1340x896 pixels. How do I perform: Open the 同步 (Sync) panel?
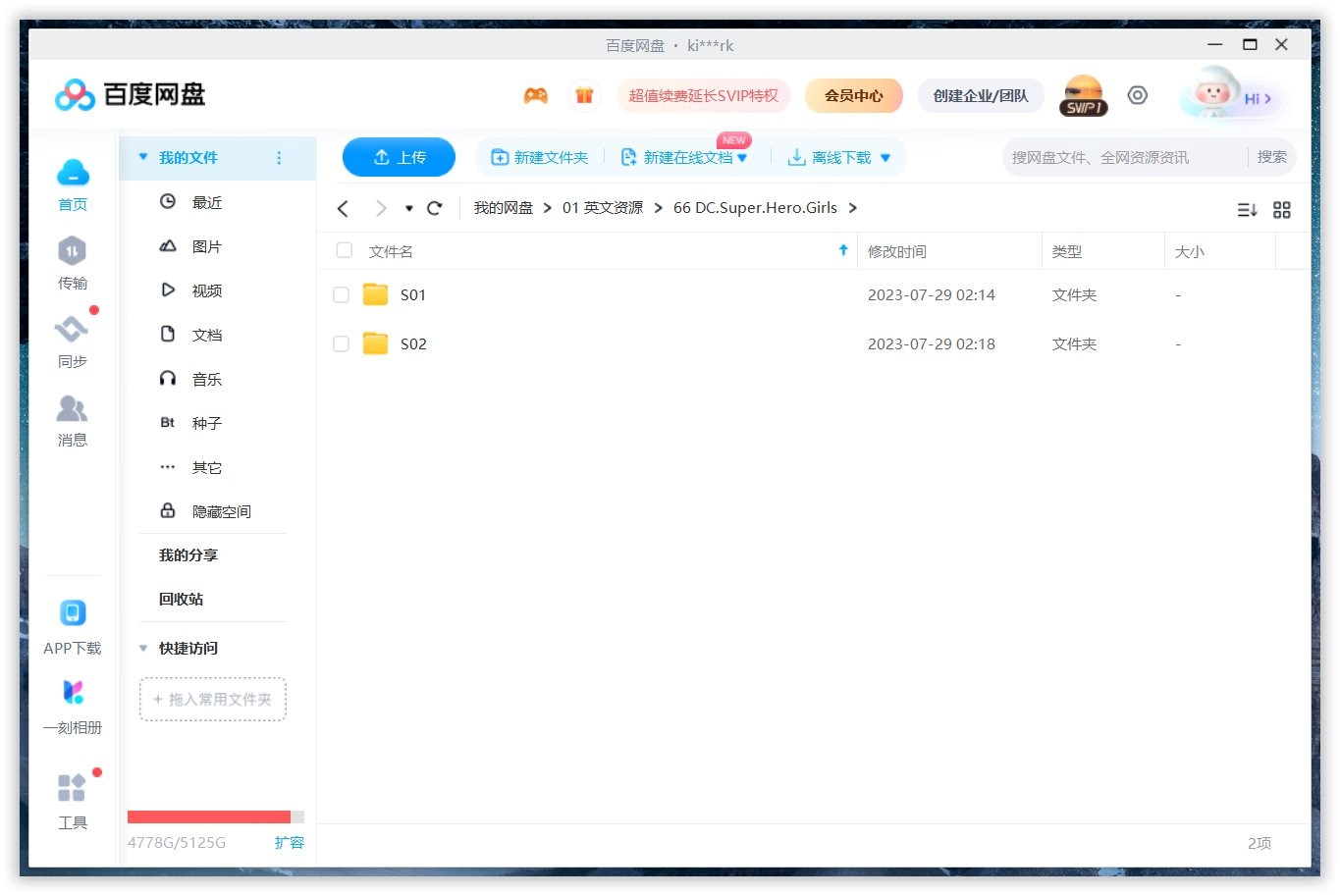[x=72, y=341]
